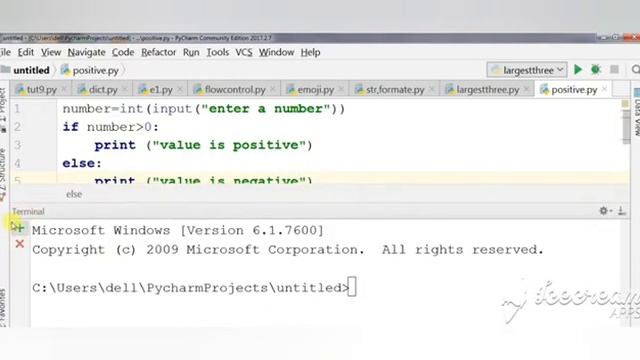Close the positive.py tab

pos(604,89)
